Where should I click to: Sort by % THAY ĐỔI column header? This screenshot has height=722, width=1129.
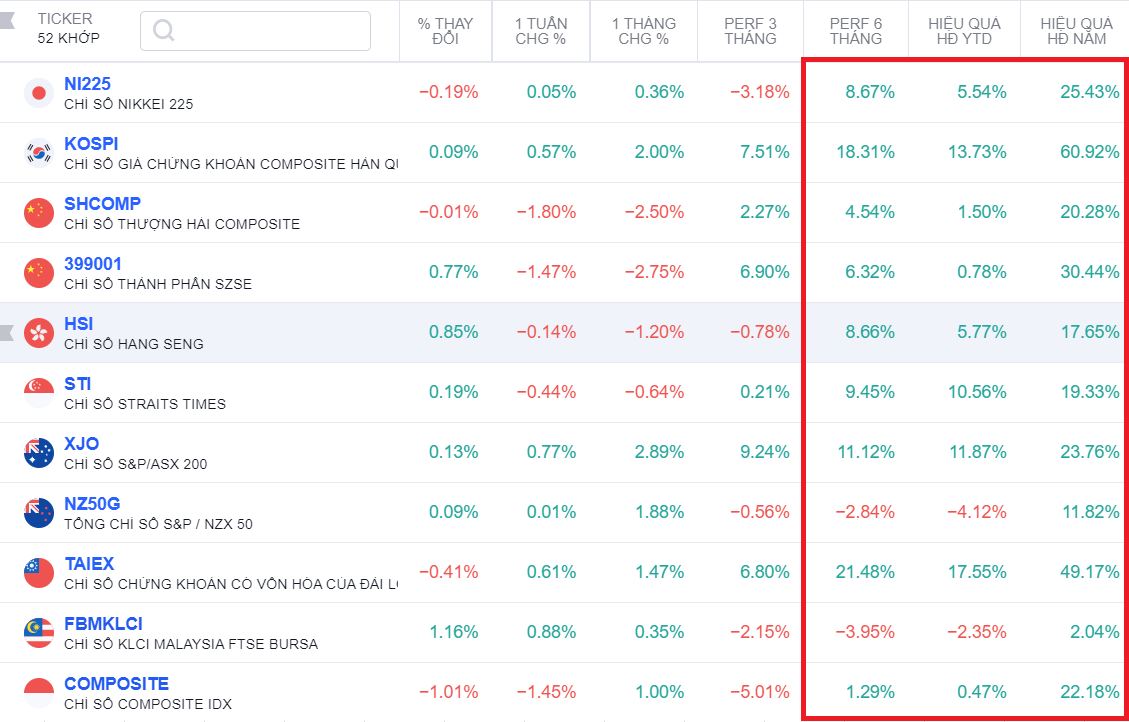[445, 31]
